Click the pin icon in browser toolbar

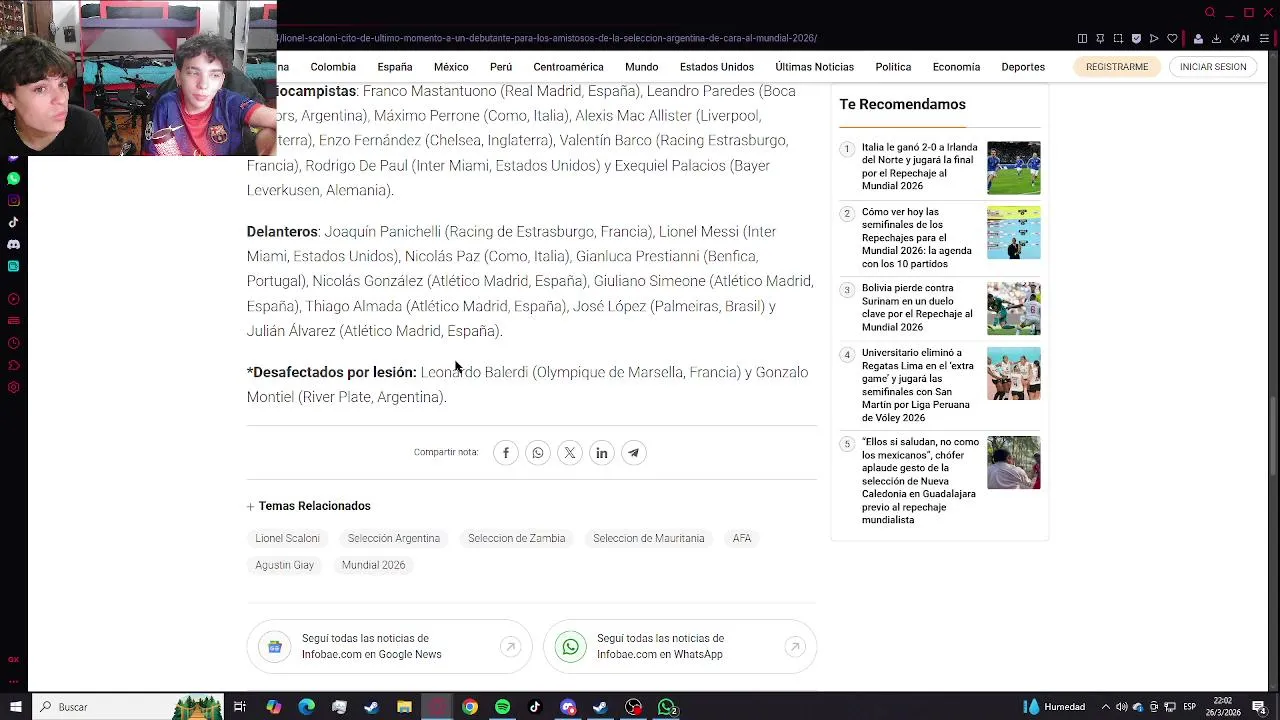click(x=1100, y=39)
